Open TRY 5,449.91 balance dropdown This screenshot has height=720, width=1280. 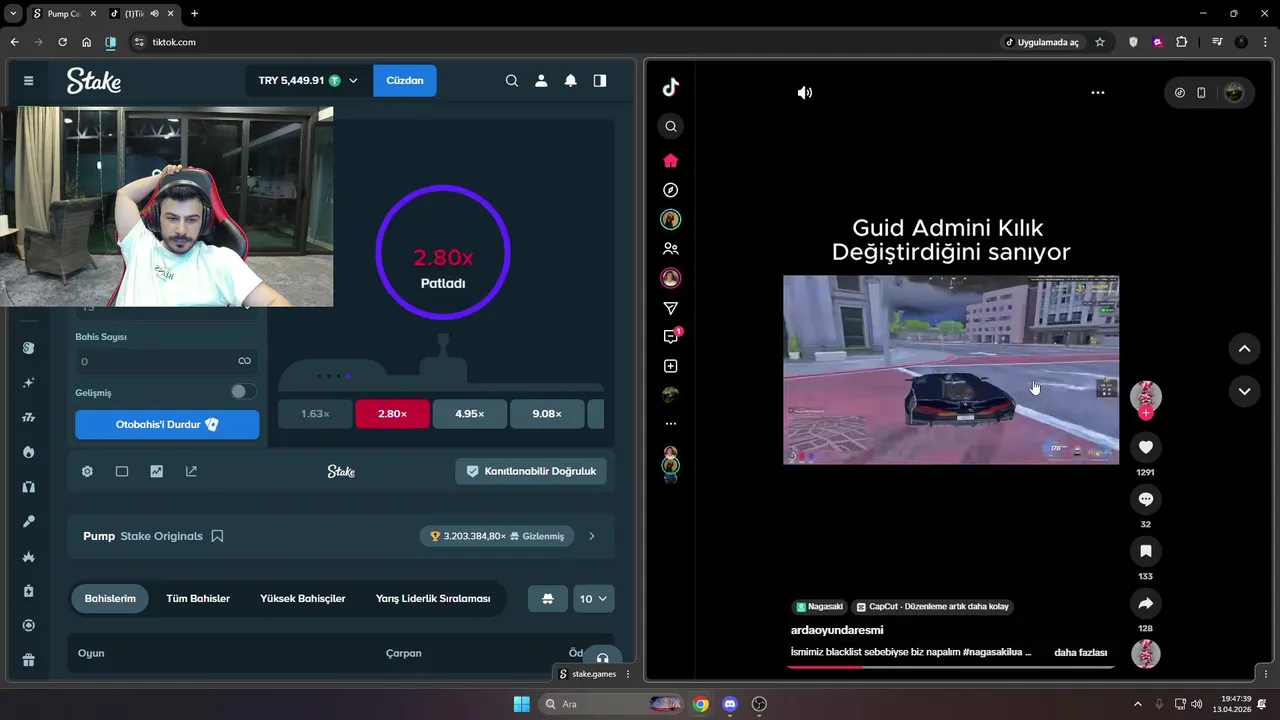coord(308,81)
